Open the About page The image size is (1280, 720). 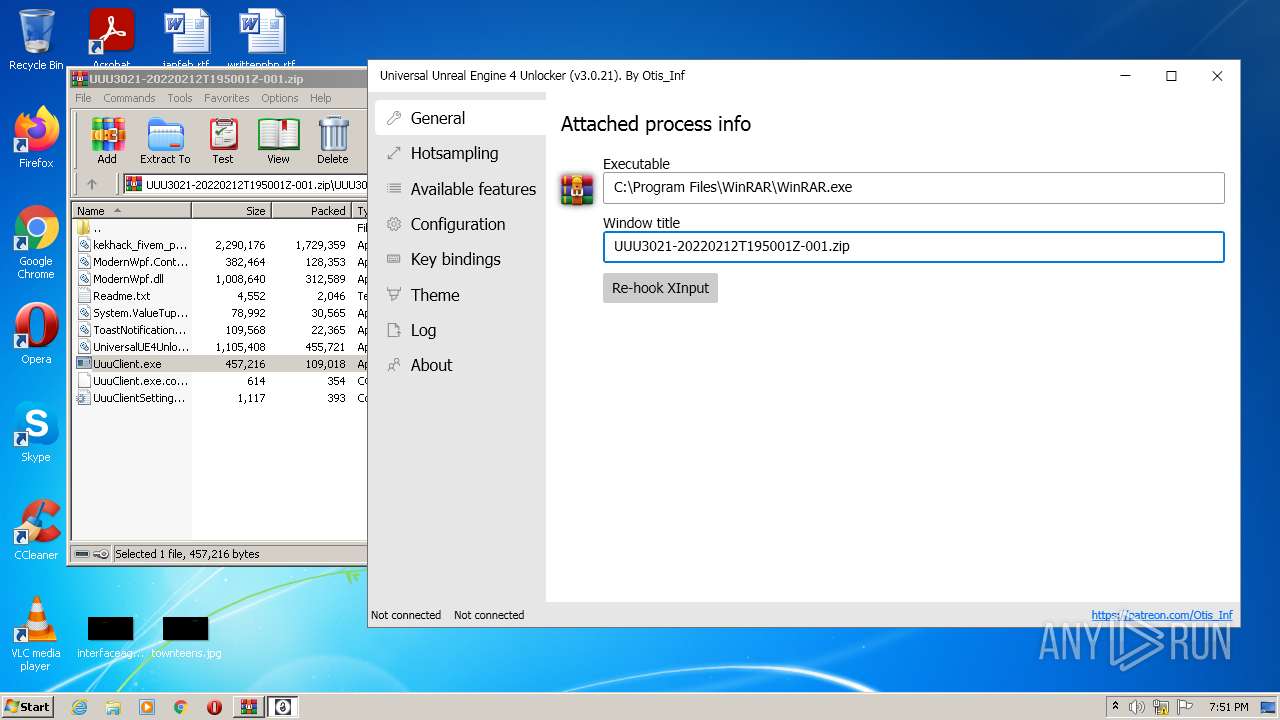(459, 365)
